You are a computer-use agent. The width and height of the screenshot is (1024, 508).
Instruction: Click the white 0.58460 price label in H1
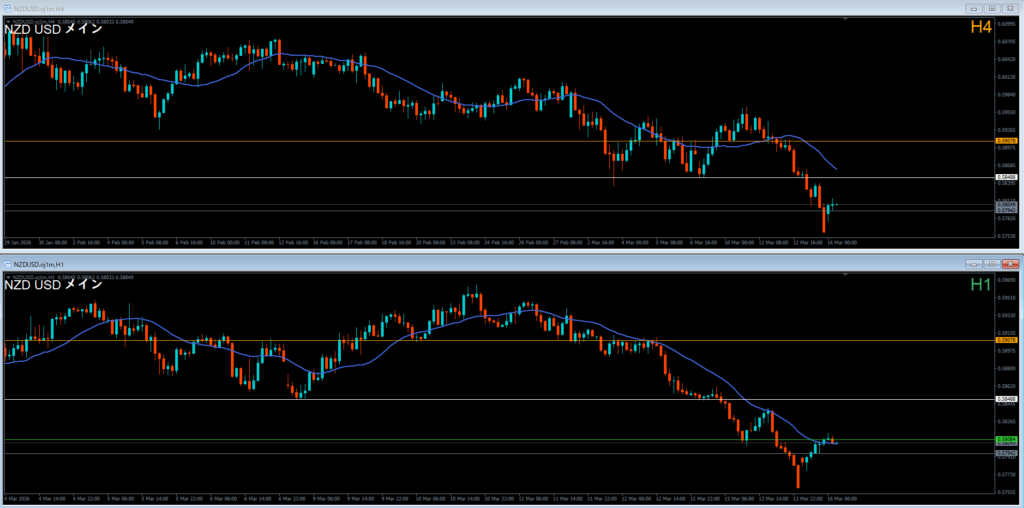pyautogui.click(x=1007, y=399)
